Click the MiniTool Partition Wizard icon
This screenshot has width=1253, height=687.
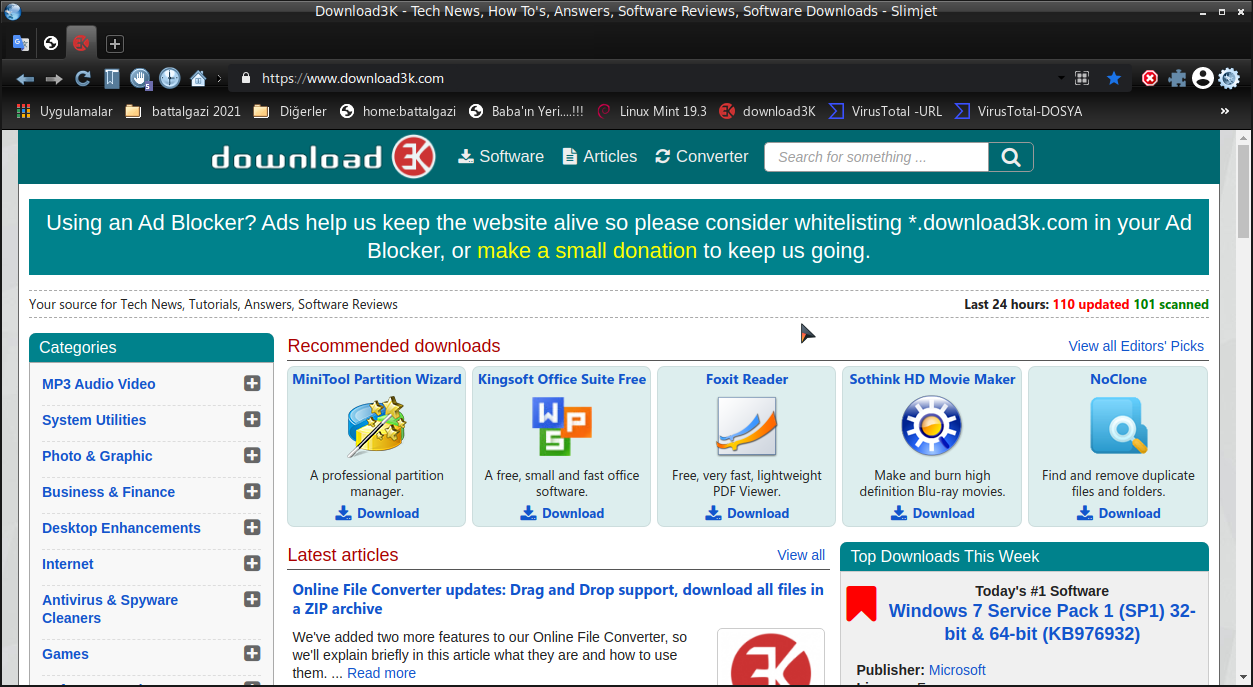point(376,427)
